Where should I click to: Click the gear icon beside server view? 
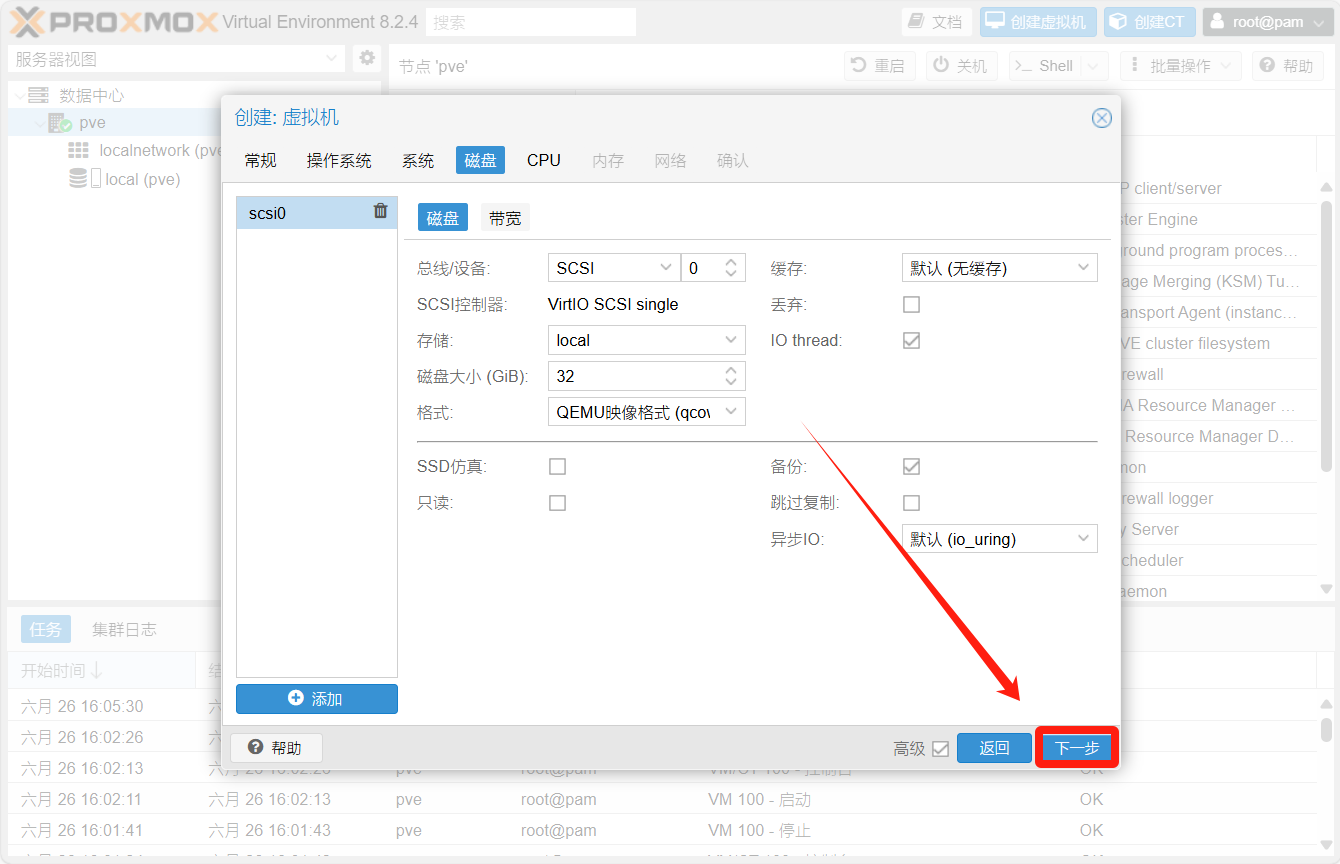point(367,59)
